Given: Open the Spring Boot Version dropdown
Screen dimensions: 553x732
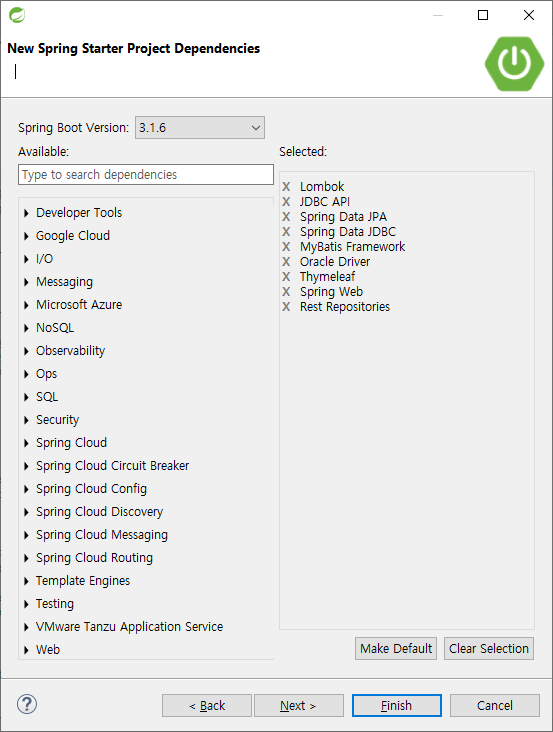Looking at the screenshot, I should click(200, 127).
